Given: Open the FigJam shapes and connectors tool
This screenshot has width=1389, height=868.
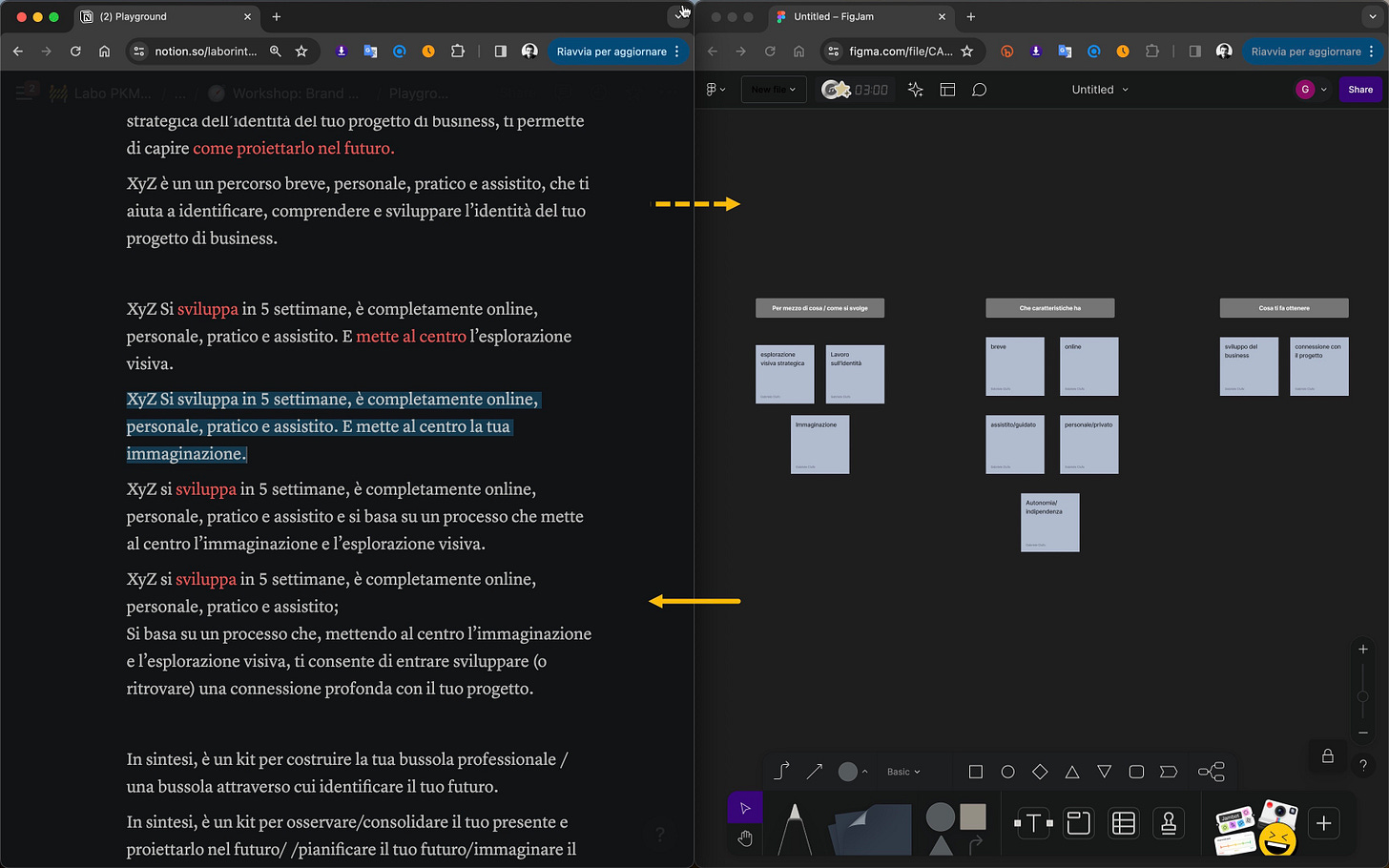Looking at the screenshot, I should tap(956, 827).
